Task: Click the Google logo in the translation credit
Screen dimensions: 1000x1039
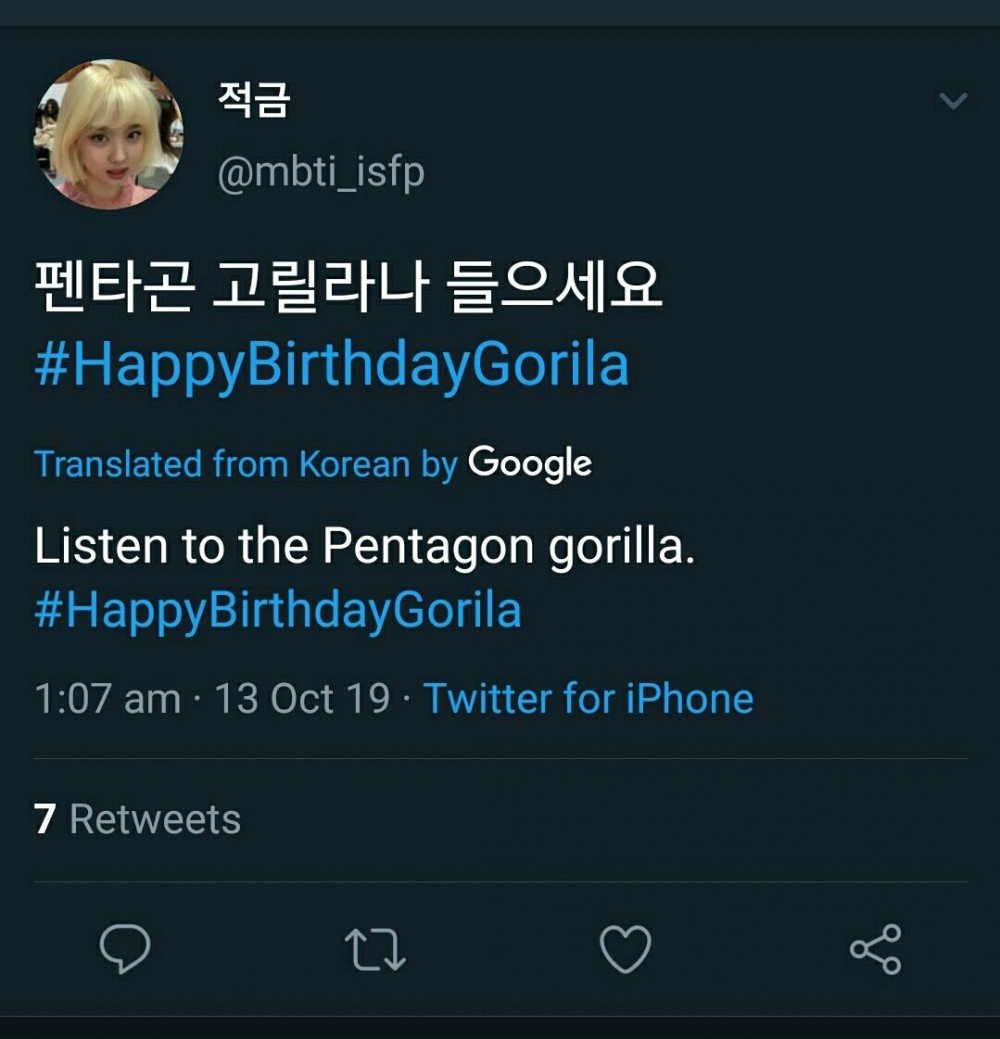Action: pos(530,463)
